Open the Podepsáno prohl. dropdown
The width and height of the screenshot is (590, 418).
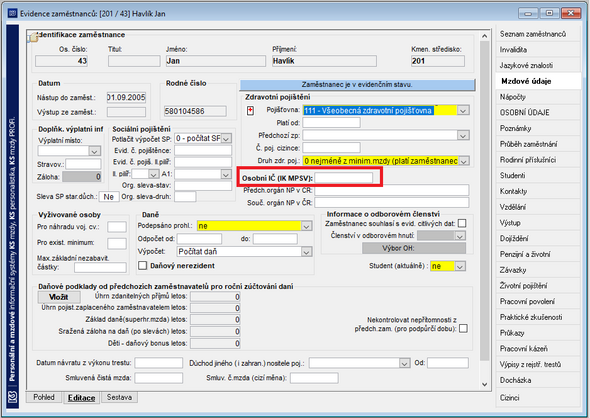pyautogui.click(x=307, y=226)
